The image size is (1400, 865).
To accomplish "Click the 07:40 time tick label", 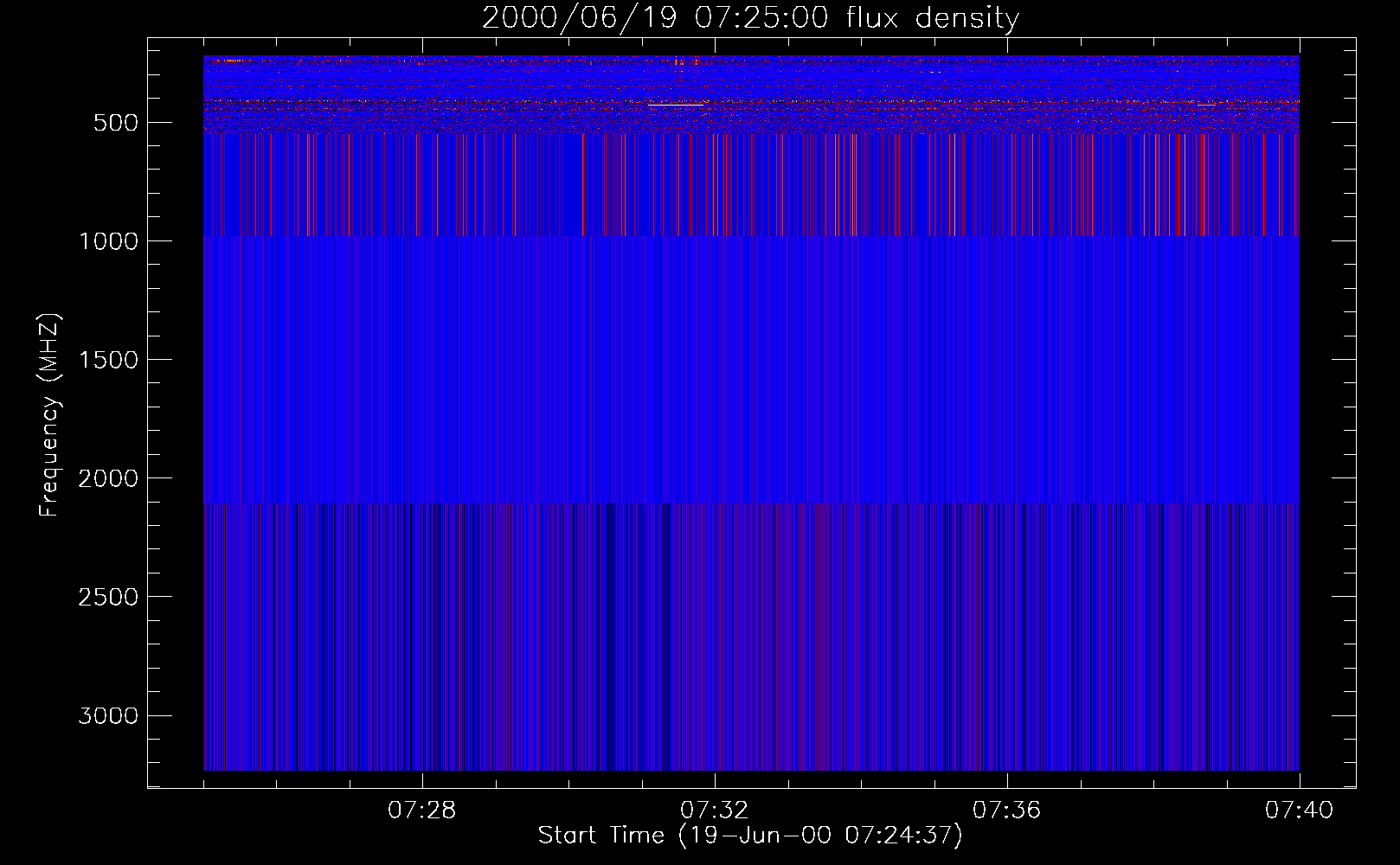I will coord(1299,811).
